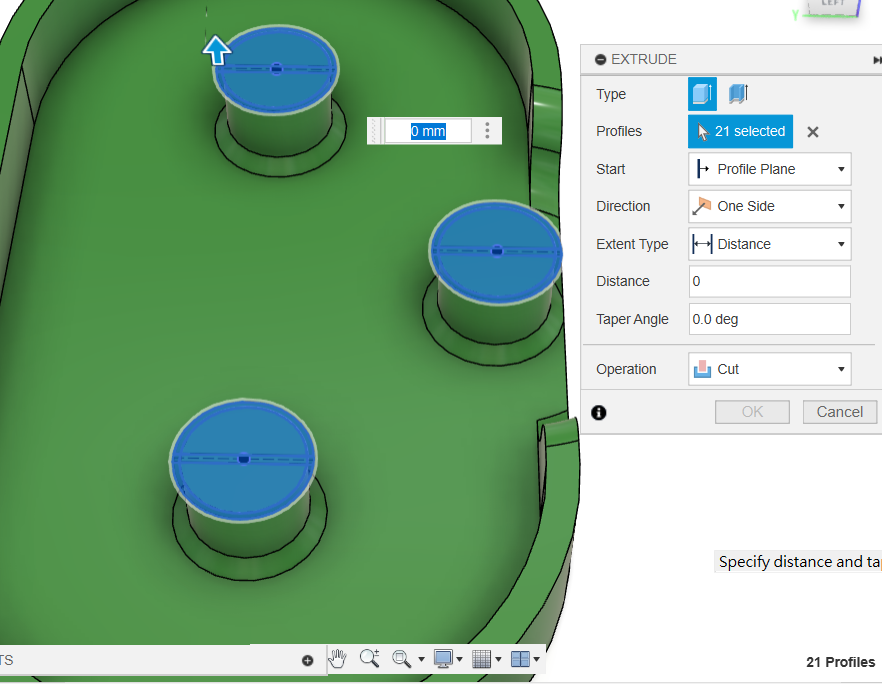Clear the 21 selected profiles
The image size is (882, 684).
813,132
